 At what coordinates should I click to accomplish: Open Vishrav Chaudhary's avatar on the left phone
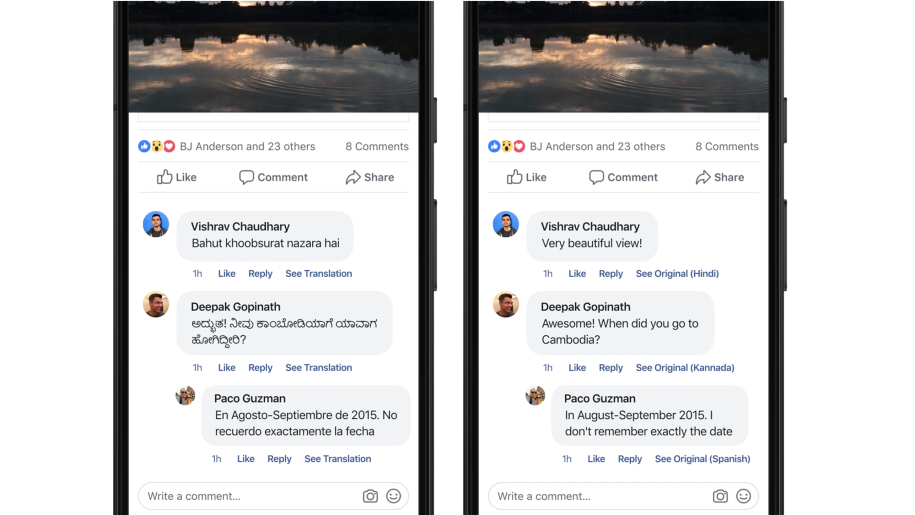156,224
